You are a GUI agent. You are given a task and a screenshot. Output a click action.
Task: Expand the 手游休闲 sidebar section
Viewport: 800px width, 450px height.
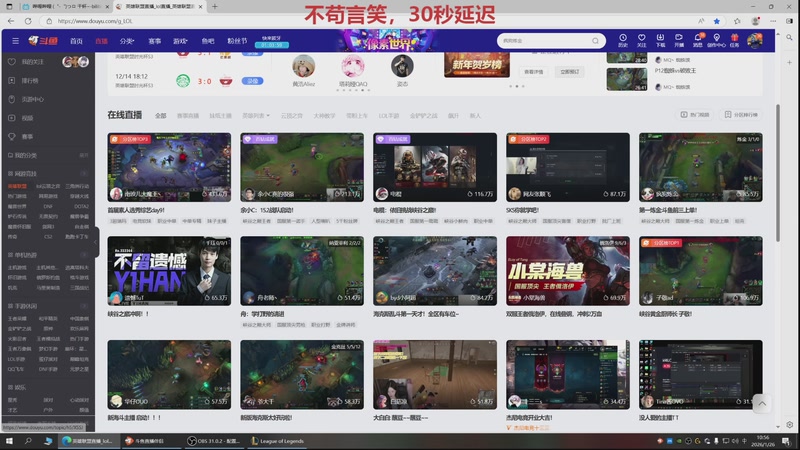tap(84, 306)
